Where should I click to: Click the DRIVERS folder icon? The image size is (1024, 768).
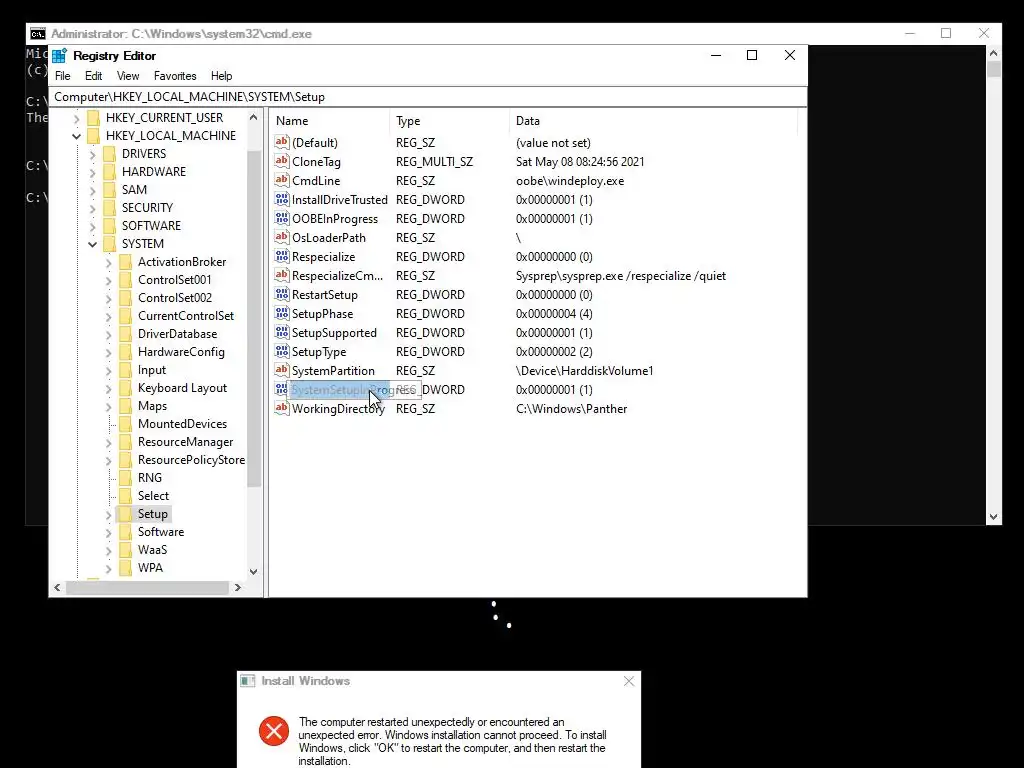[110, 153]
